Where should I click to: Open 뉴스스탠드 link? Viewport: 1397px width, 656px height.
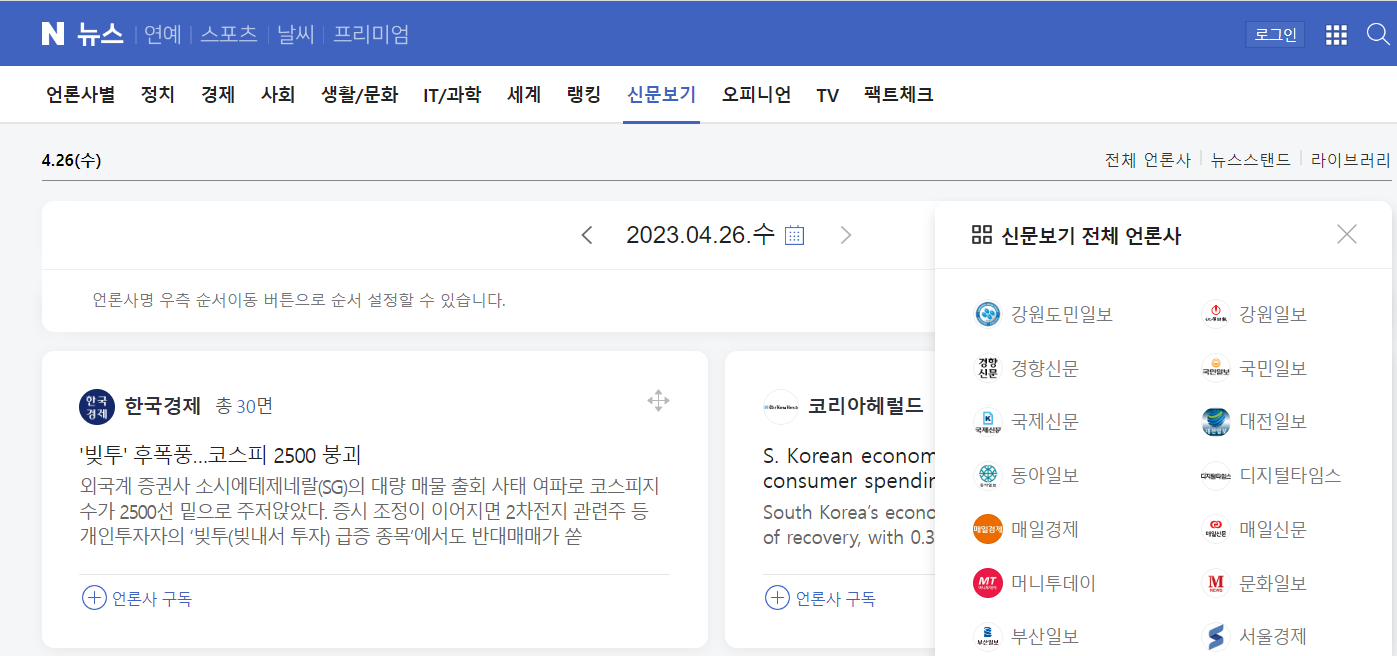click(x=1251, y=160)
